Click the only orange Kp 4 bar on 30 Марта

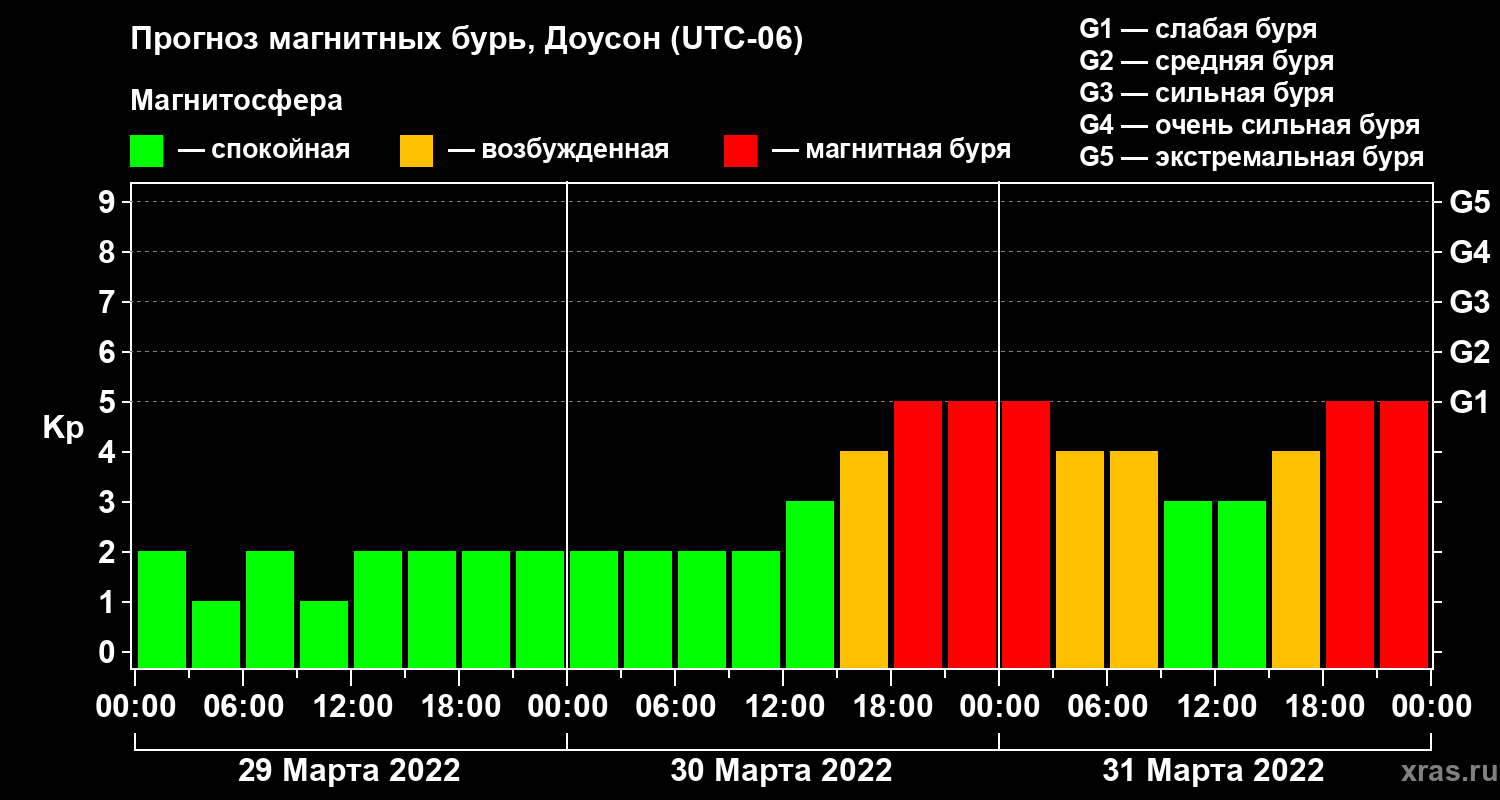(864, 559)
